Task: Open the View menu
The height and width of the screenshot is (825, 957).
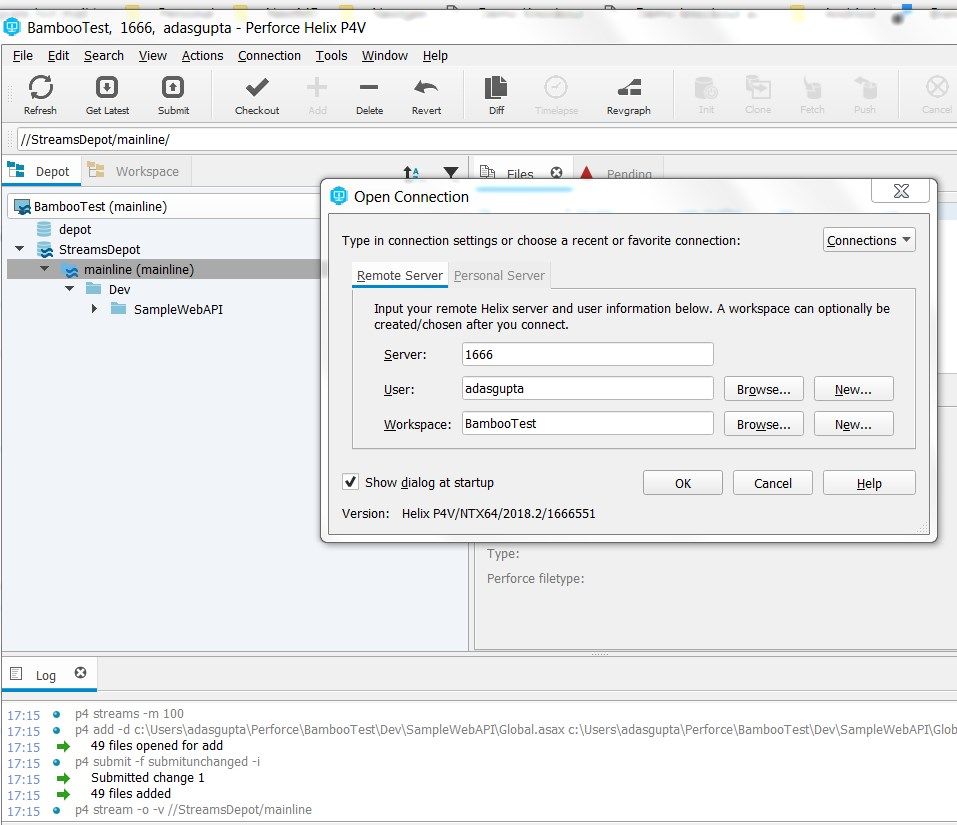Action: pyautogui.click(x=153, y=56)
